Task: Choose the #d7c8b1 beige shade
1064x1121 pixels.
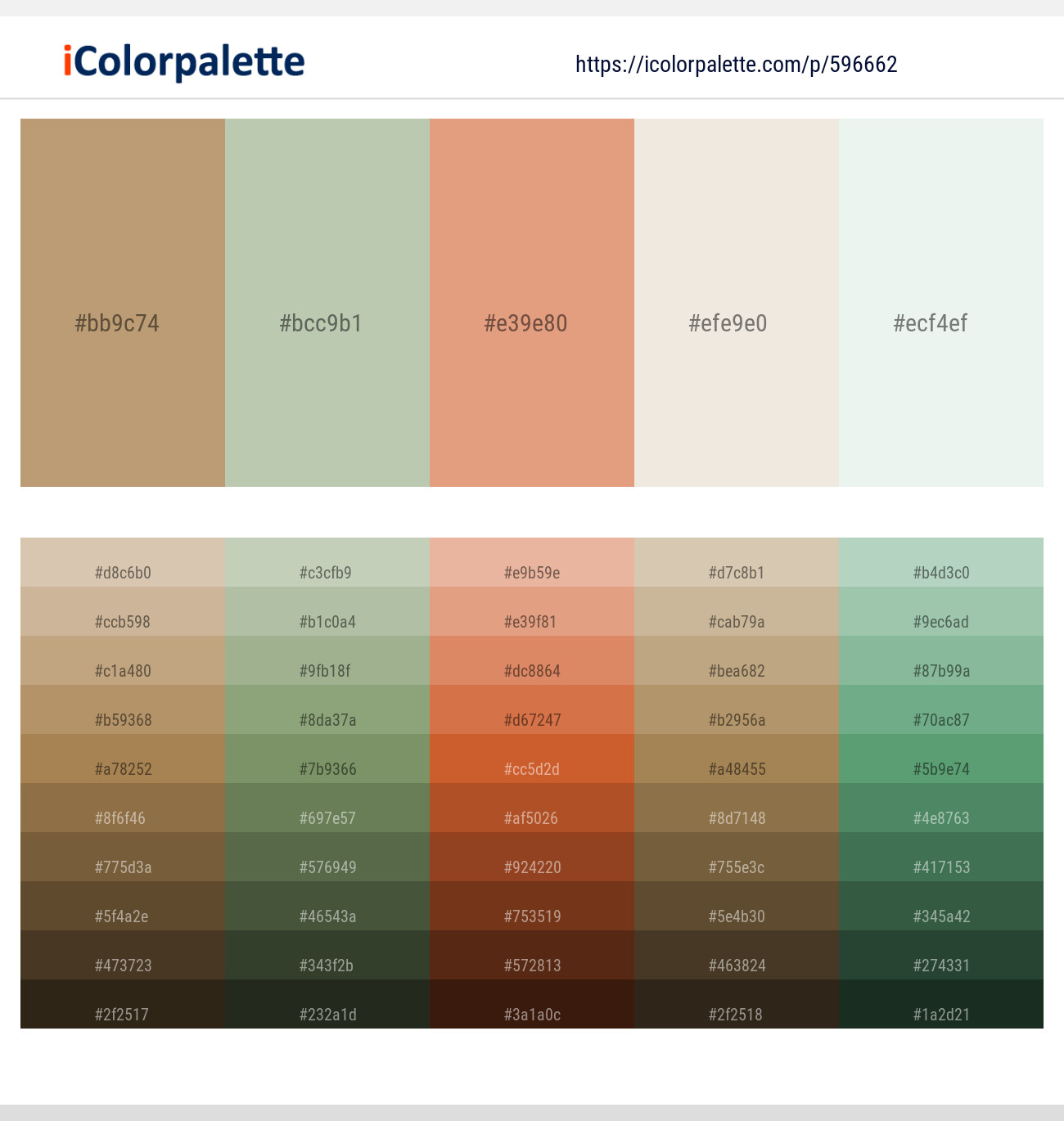Action: pyautogui.click(x=737, y=562)
